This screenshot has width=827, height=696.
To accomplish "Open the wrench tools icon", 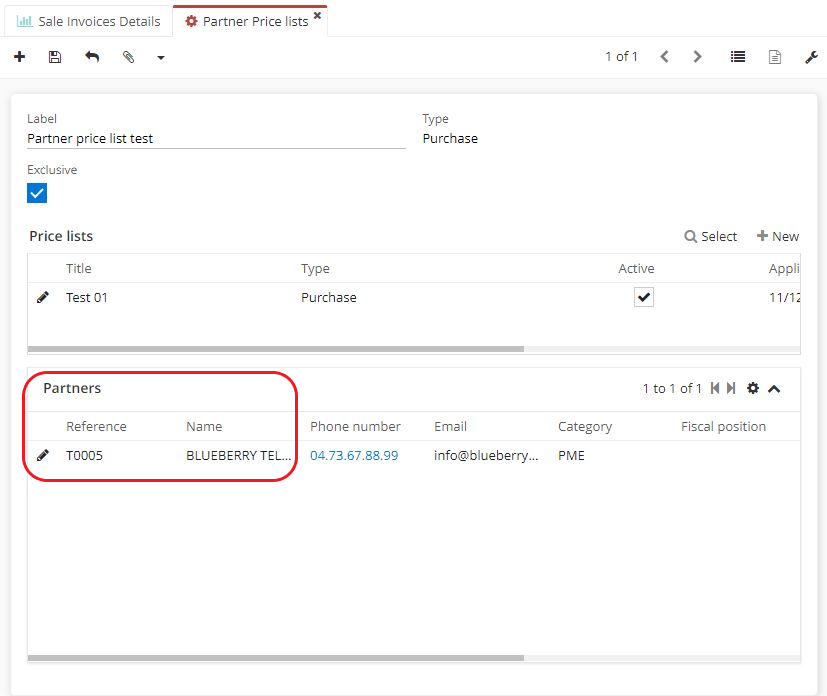I will click(x=811, y=57).
